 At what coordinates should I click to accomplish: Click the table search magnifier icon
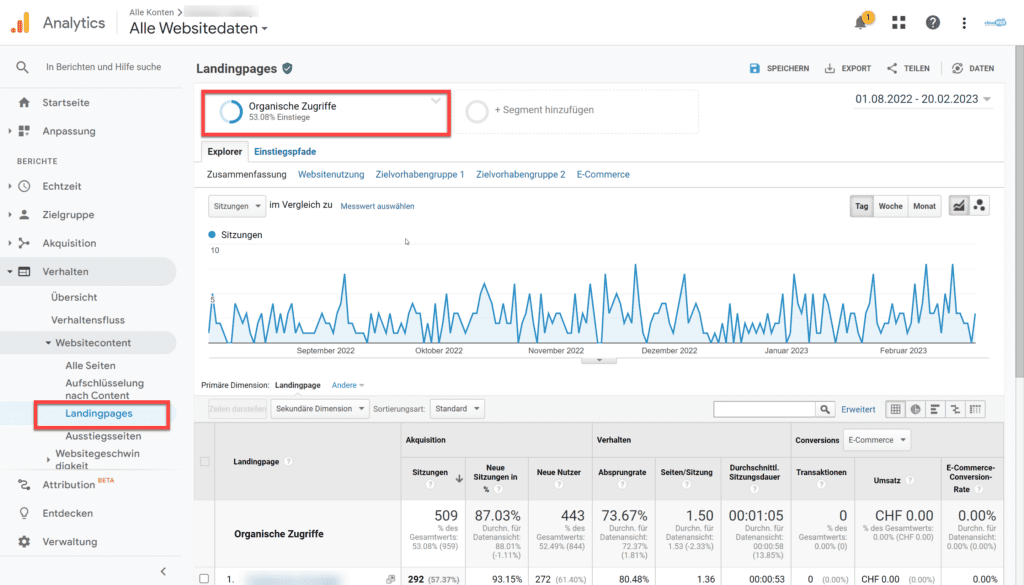pos(825,409)
